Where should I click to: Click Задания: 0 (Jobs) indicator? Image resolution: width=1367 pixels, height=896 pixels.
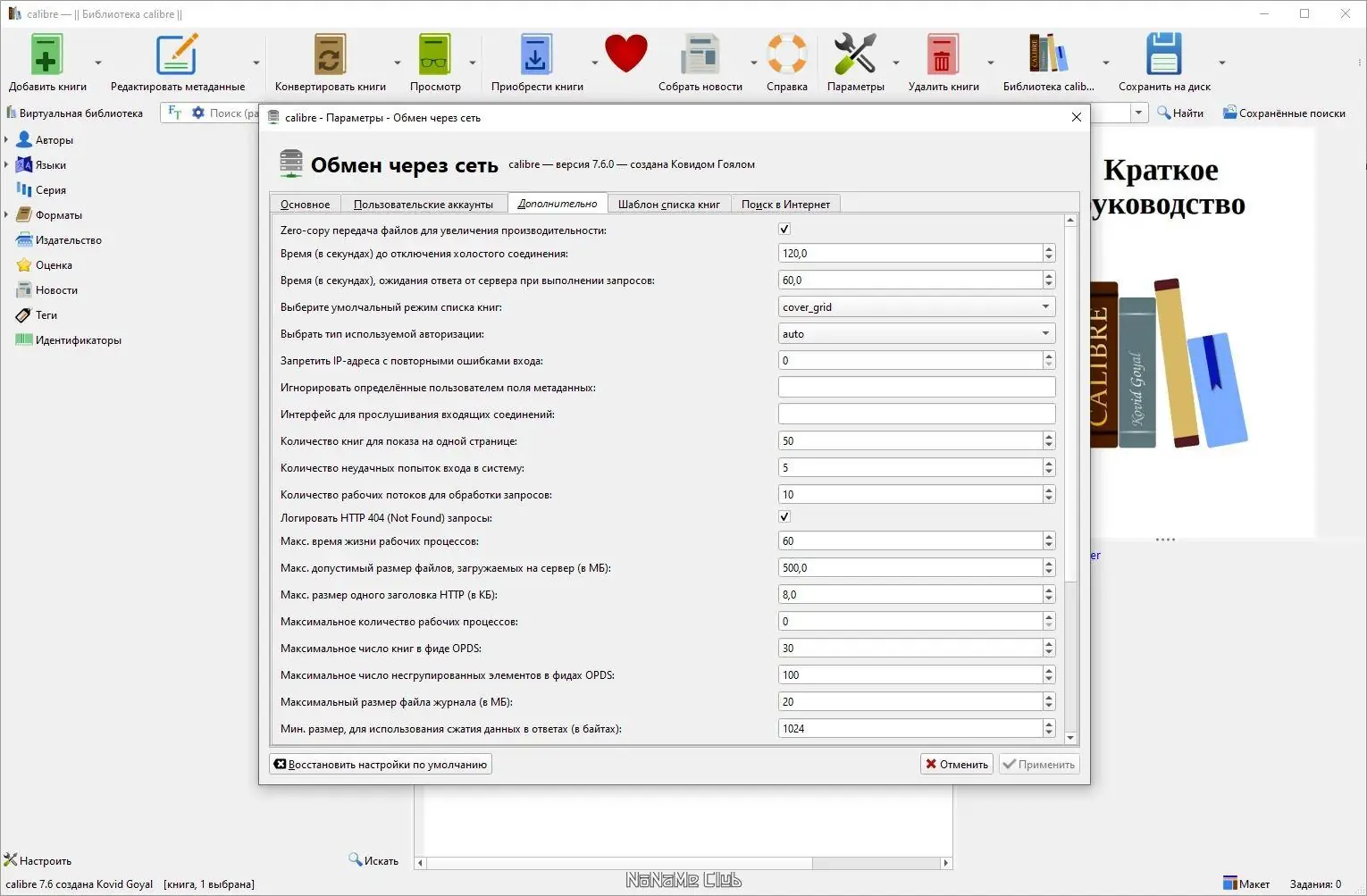click(x=1315, y=884)
